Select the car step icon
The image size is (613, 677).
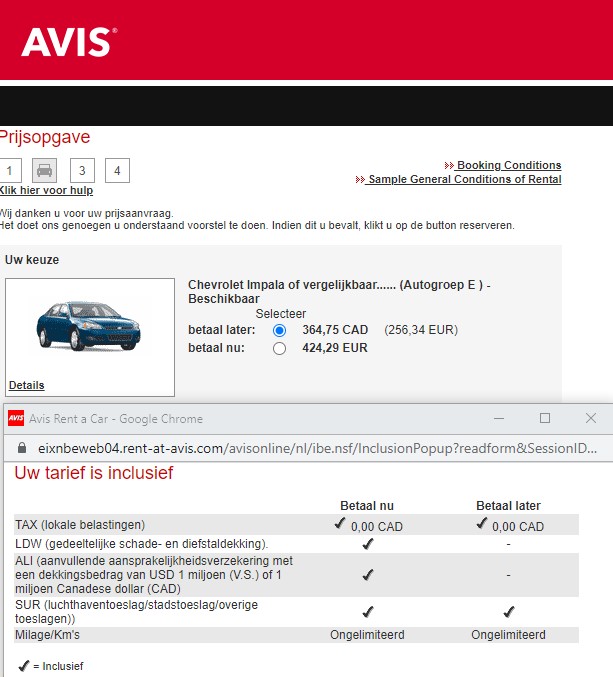pyautogui.click(x=44, y=171)
